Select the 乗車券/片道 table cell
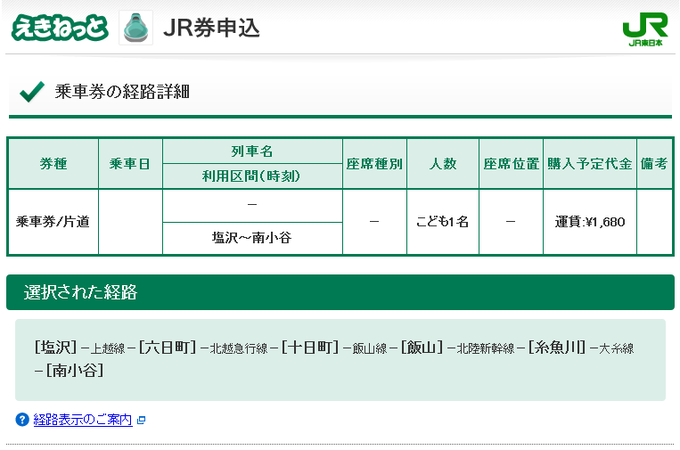Viewport: 680px width, 450px height. pyautogui.click(x=53, y=222)
